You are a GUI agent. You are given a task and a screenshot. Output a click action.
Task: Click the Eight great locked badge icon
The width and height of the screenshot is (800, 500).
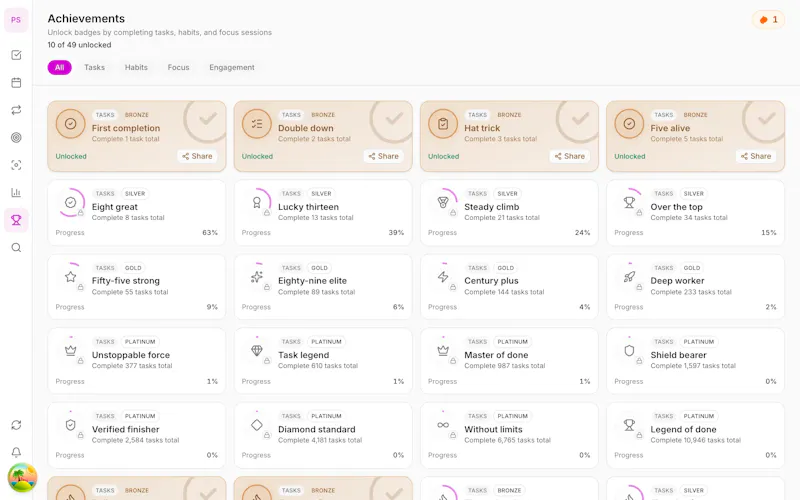70,203
